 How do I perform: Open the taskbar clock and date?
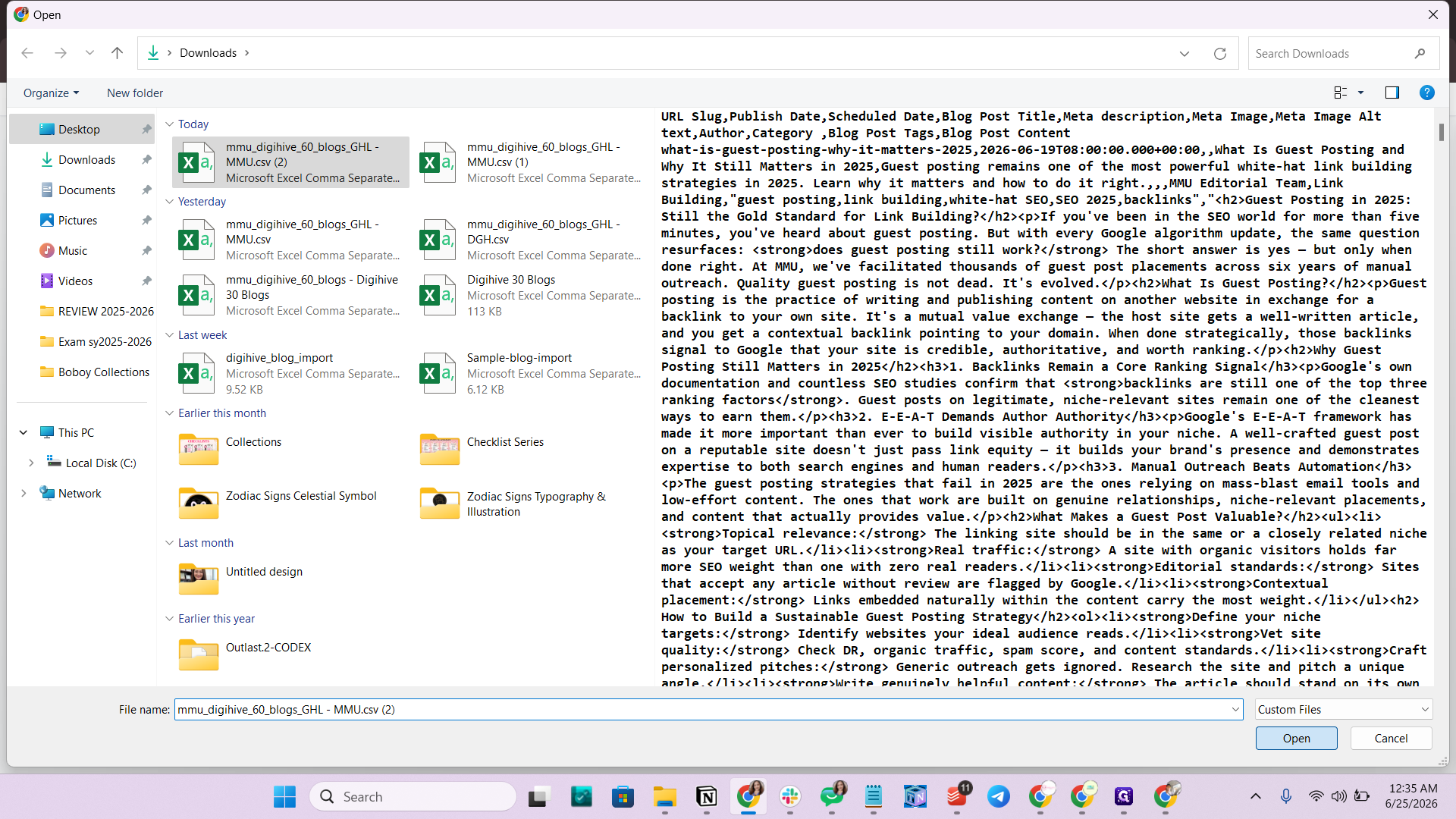click(x=1412, y=796)
